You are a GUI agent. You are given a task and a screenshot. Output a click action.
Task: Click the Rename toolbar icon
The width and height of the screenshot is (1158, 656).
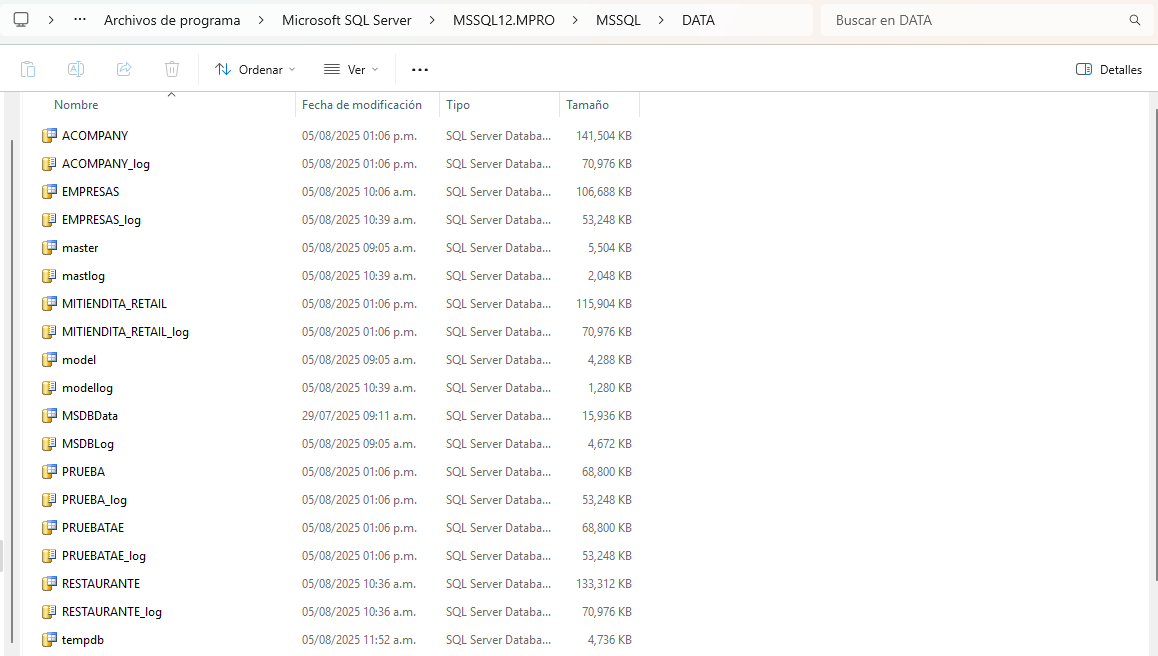coord(75,69)
